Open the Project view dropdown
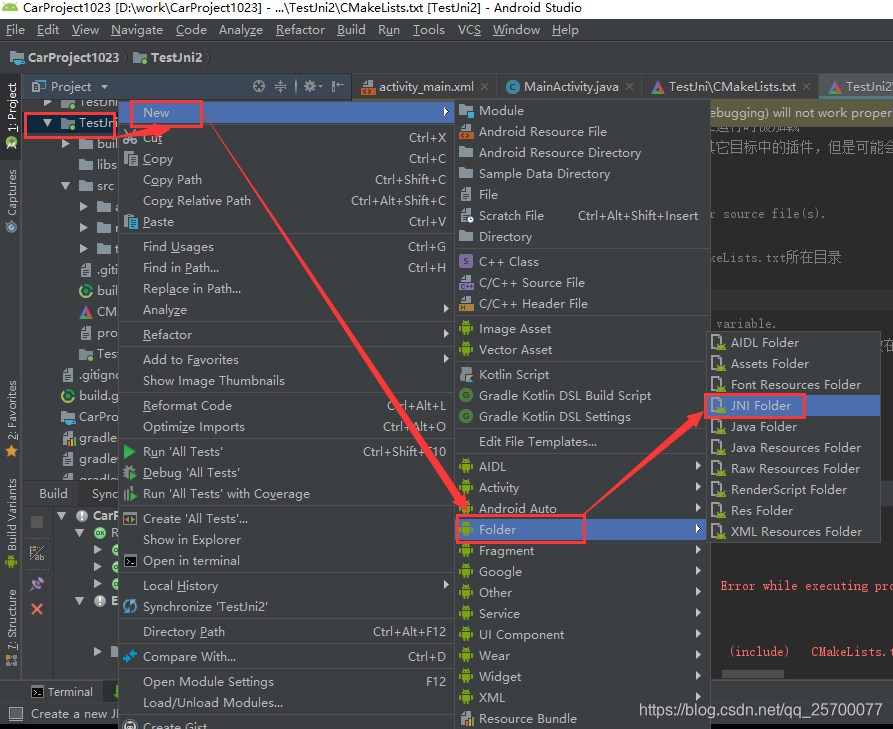Image resolution: width=893 pixels, height=729 pixels. [x=104, y=87]
